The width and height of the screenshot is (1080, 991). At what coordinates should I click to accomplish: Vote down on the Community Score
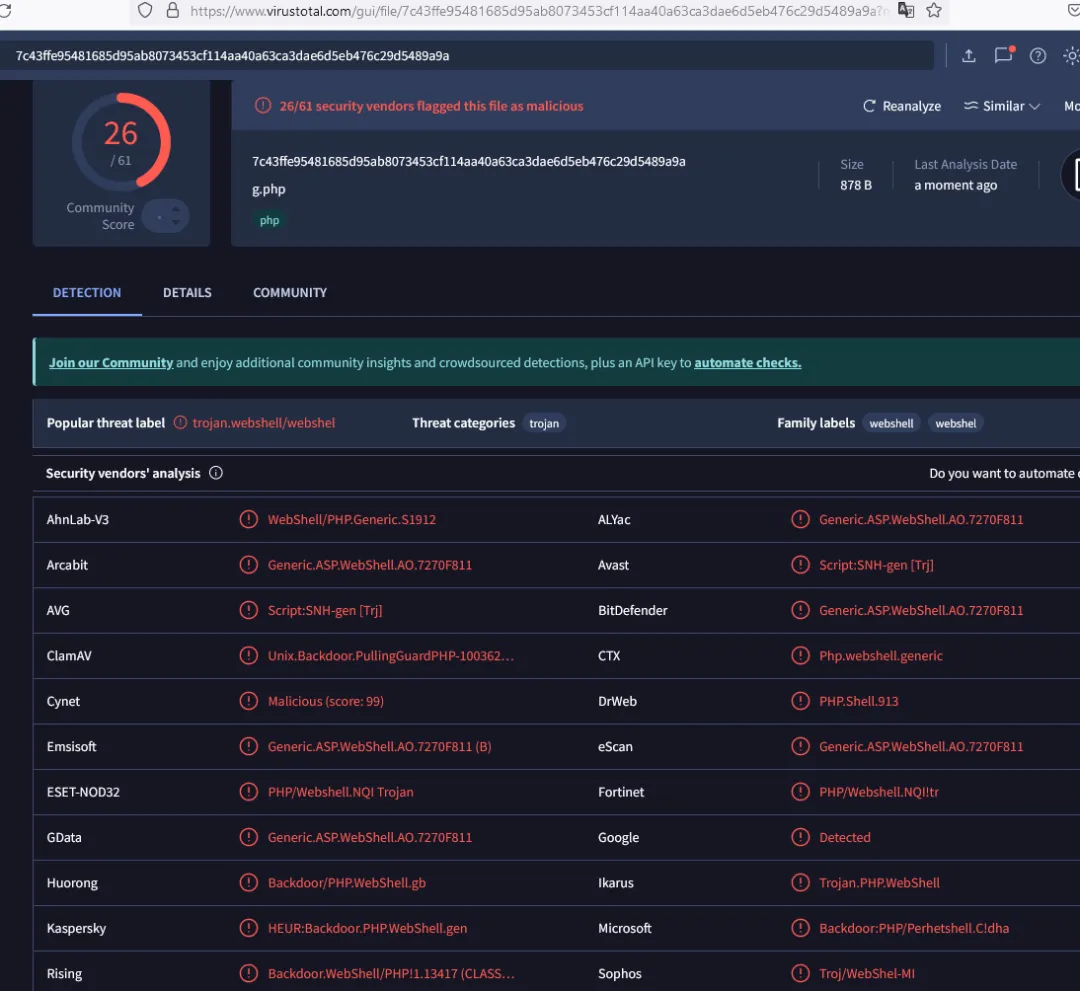(x=176, y=223)
